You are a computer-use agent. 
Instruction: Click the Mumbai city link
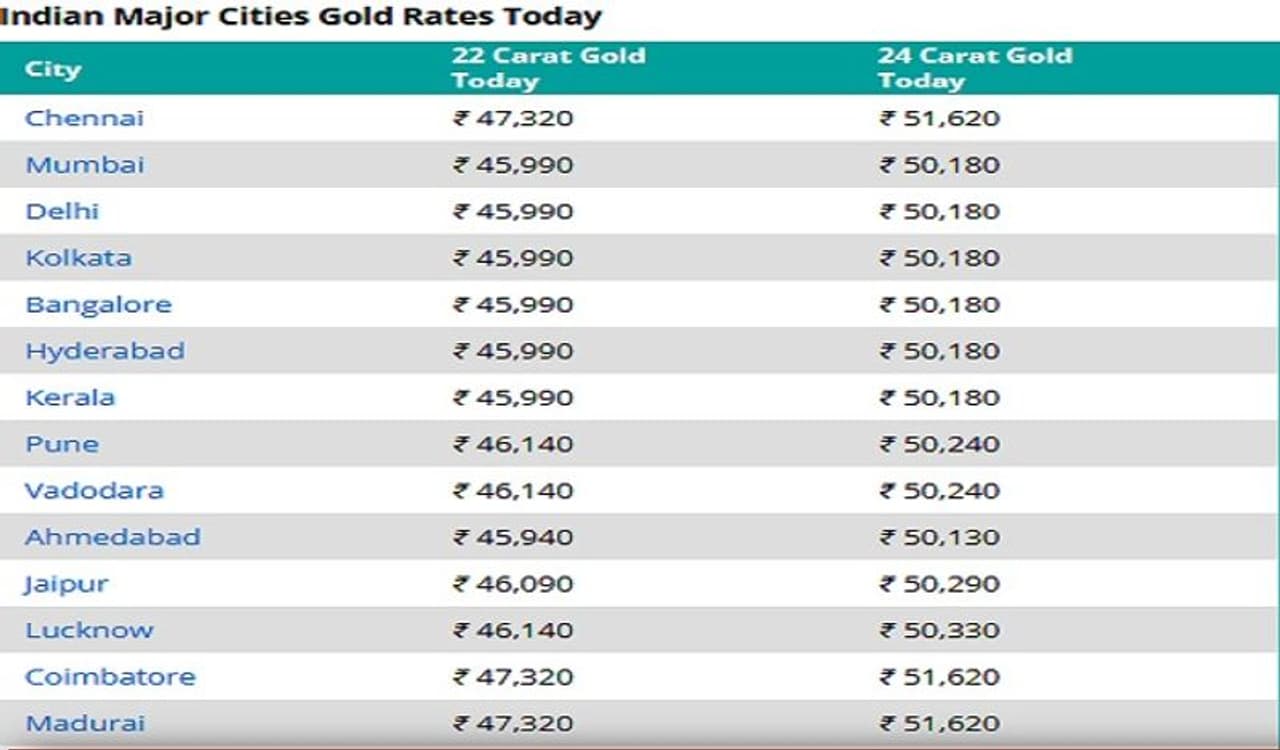[x=85, y=165]
